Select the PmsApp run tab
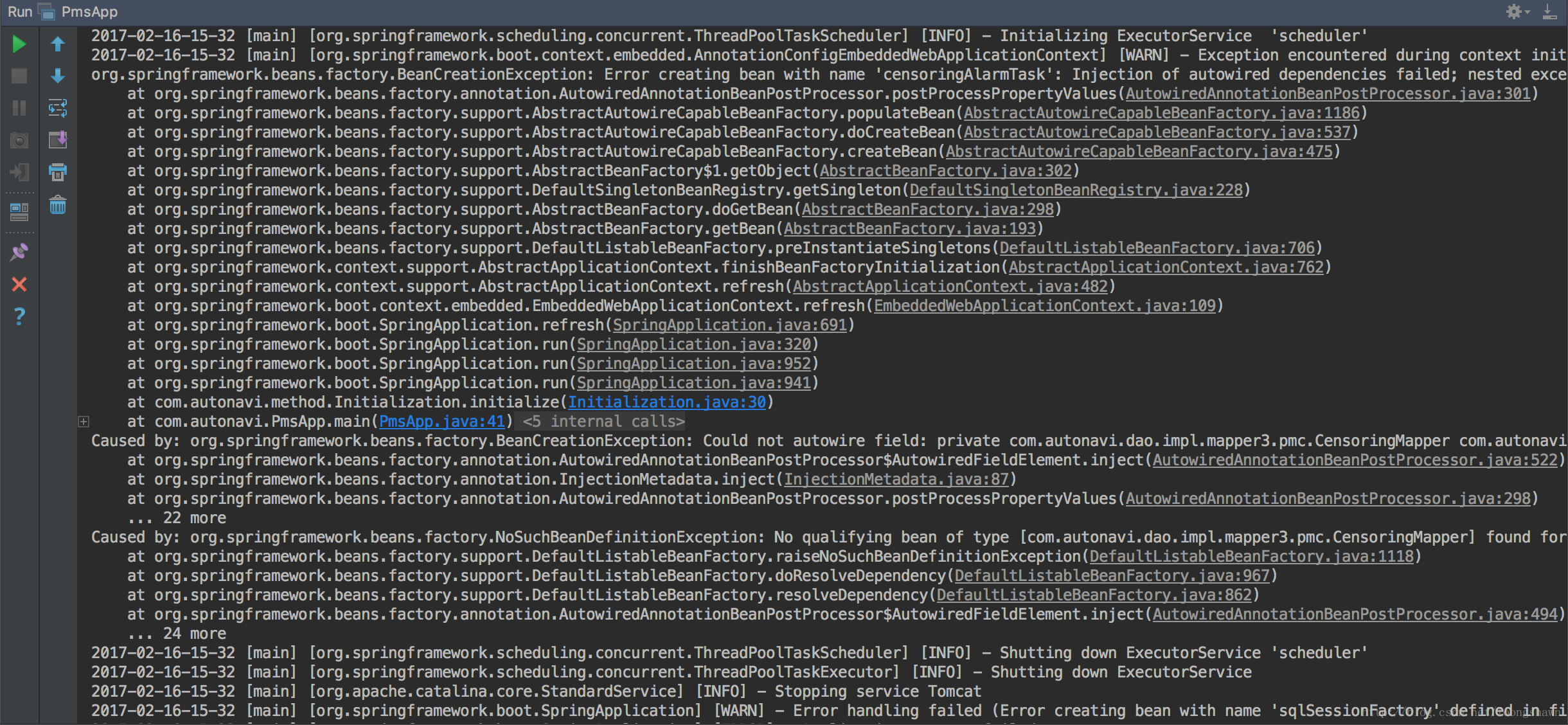 (x=89, y=12)
